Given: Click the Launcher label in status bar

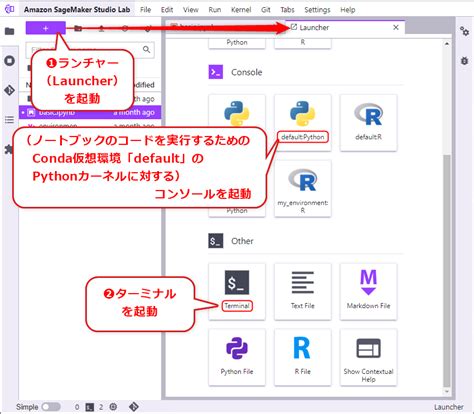Looking at the screenshot, I should tap(448, 407).
